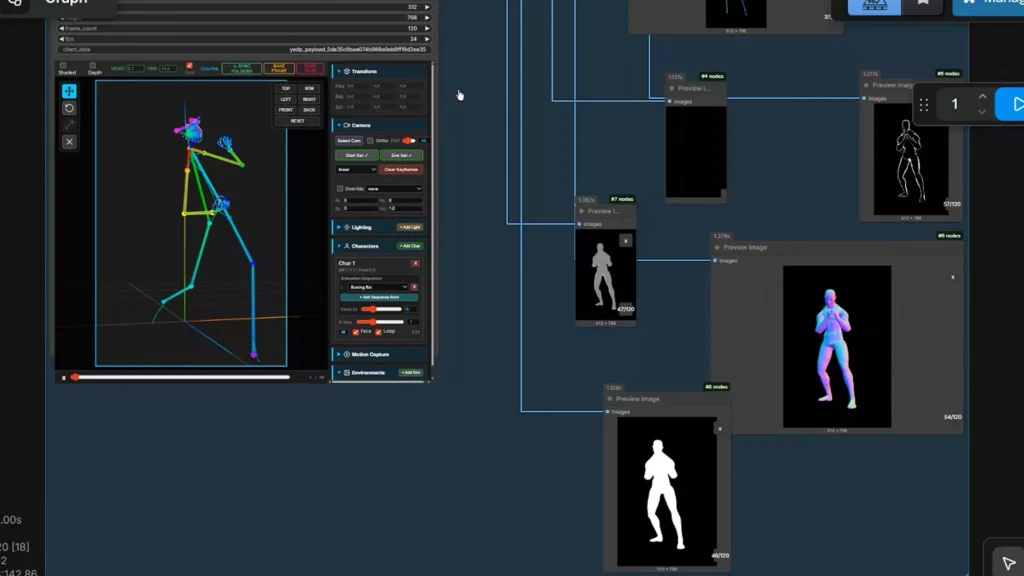The width and height of the screenshot is (1024, 576).
Task: Click the blue Run play button
Action: tap(1011, 104)
